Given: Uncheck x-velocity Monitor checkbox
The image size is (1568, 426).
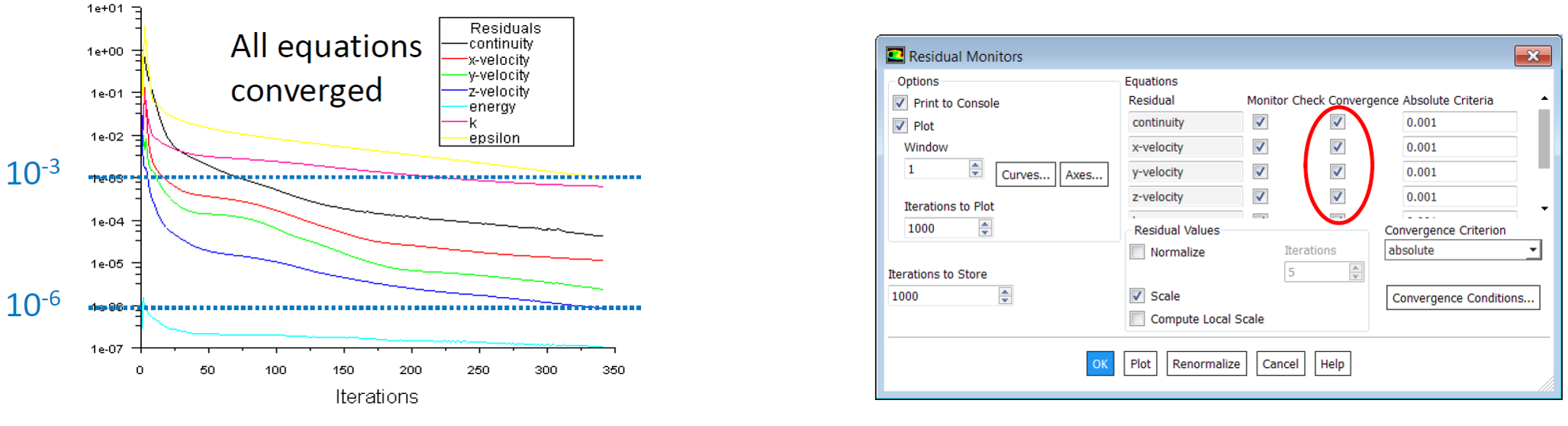Looking at the screenshot, I should pyautogui.click(x=1261, y=147).
